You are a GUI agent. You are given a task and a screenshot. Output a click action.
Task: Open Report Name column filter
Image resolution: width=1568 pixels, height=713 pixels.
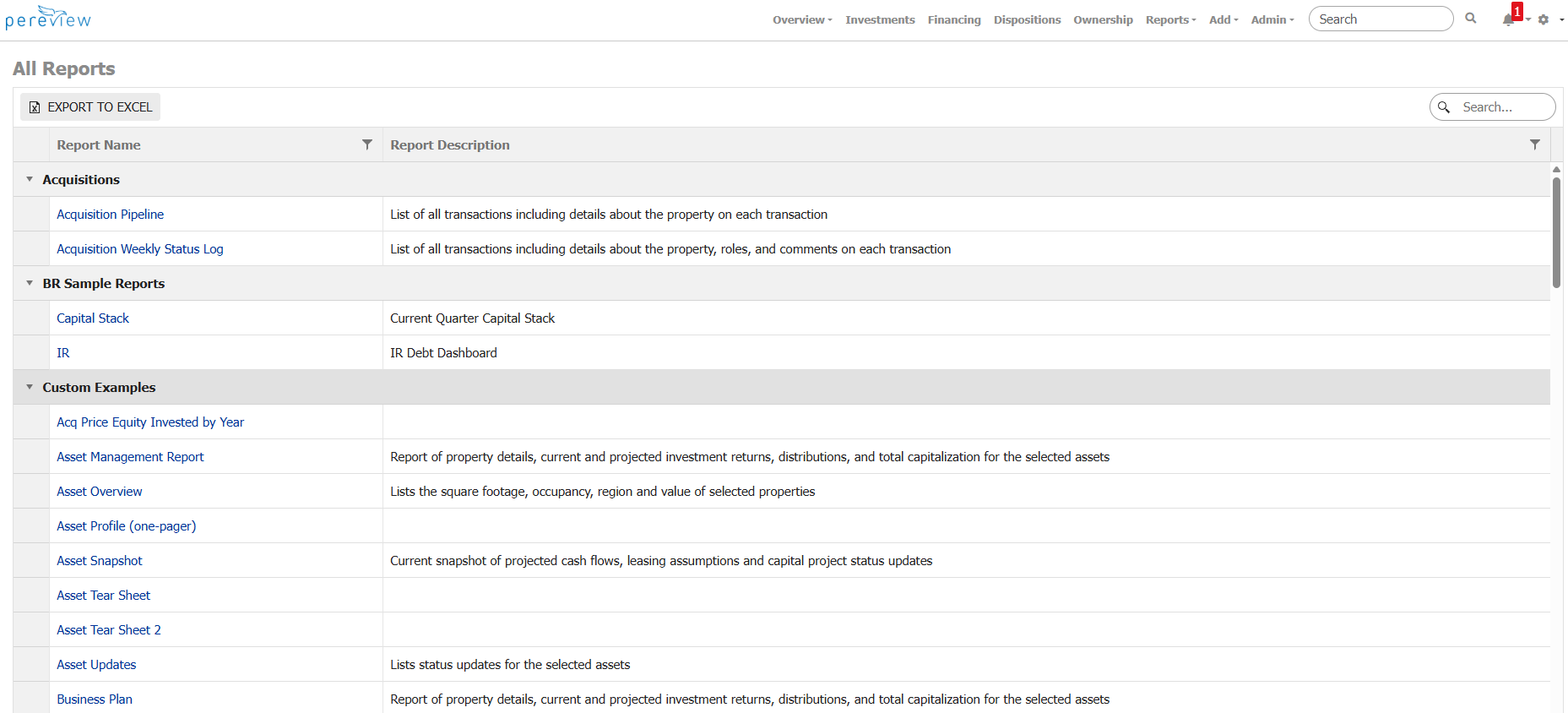click(367, 144)
